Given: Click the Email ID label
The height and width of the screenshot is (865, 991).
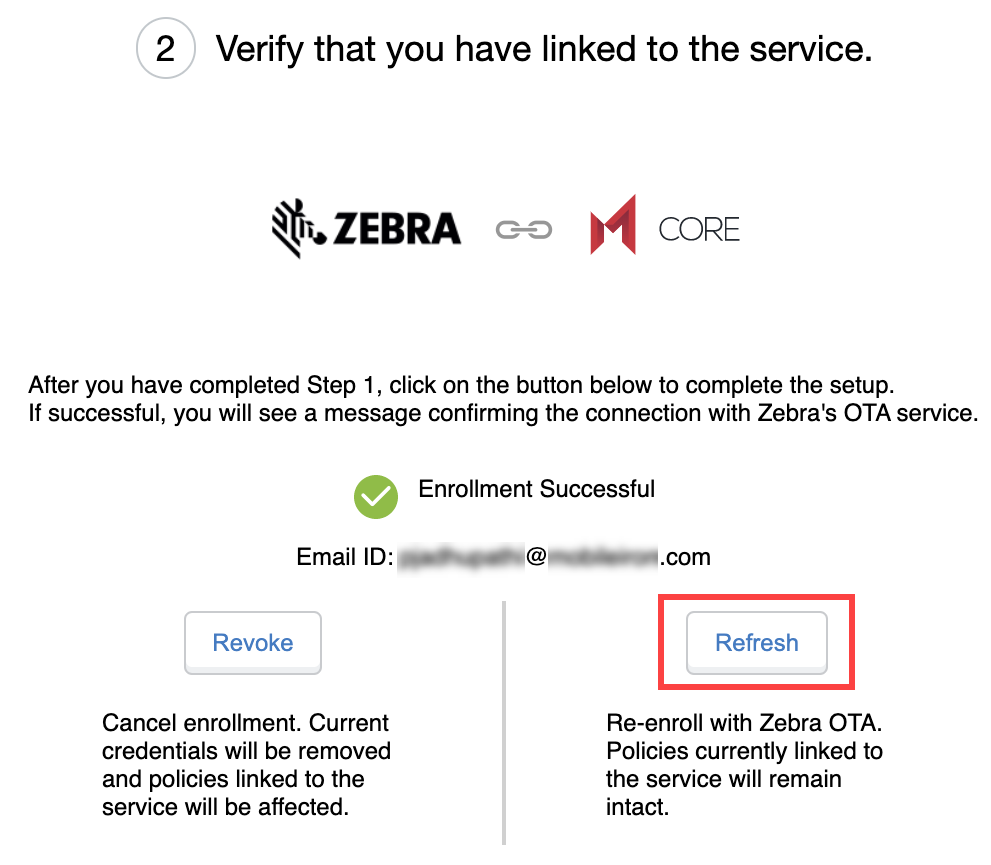Looking at the screenshot, I should 346,557.
